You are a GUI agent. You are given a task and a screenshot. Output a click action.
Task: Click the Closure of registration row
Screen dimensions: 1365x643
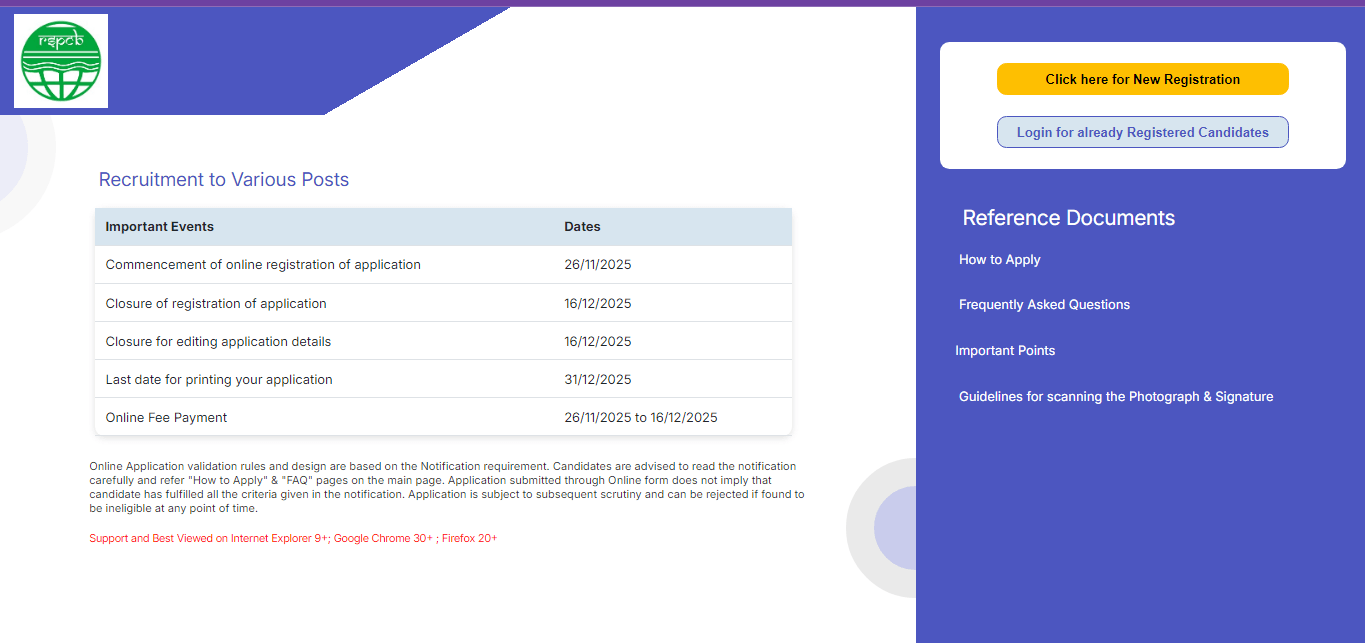(216, 302)
